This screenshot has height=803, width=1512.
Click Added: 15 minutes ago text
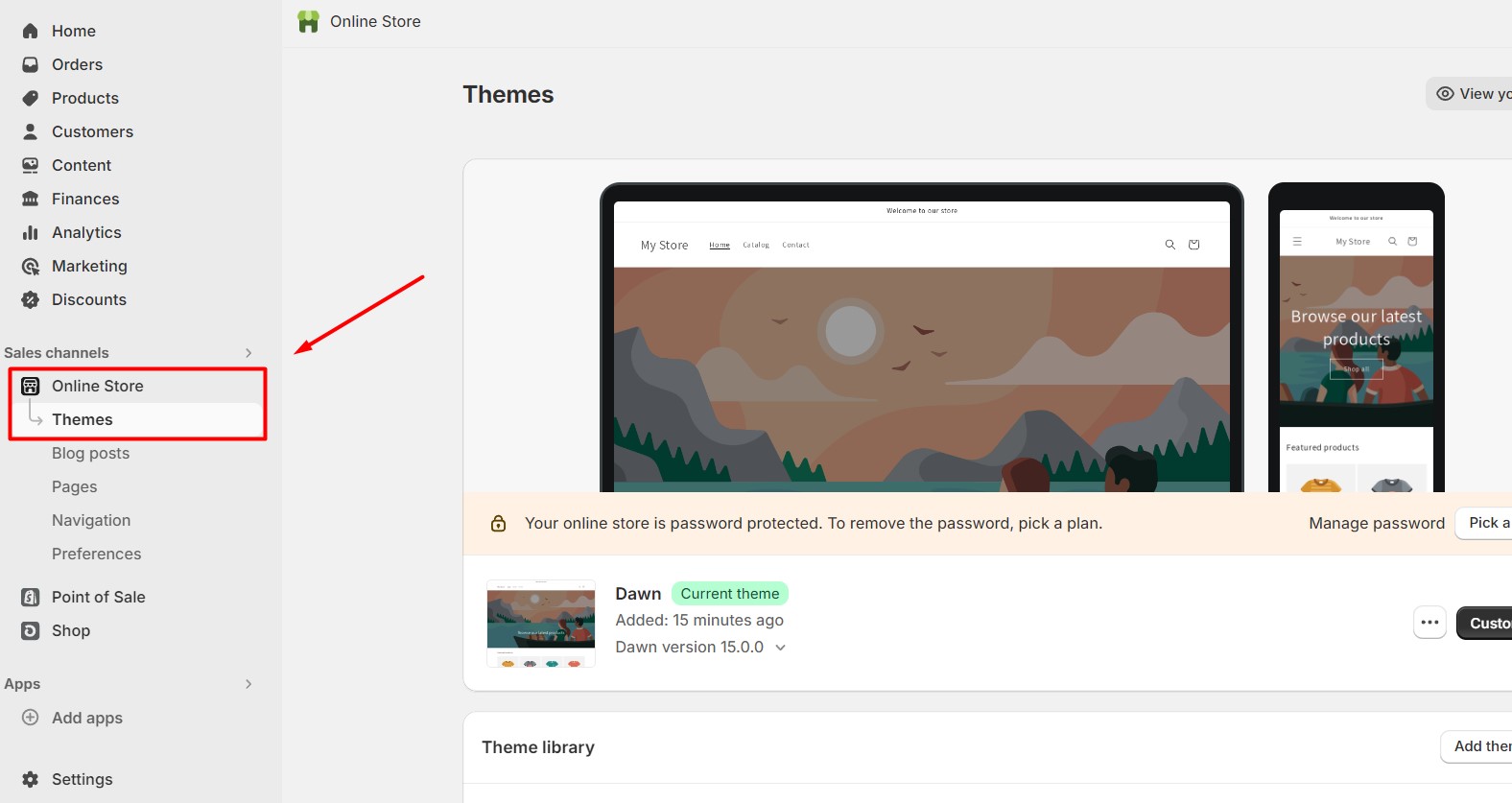(x=699, y=621)
